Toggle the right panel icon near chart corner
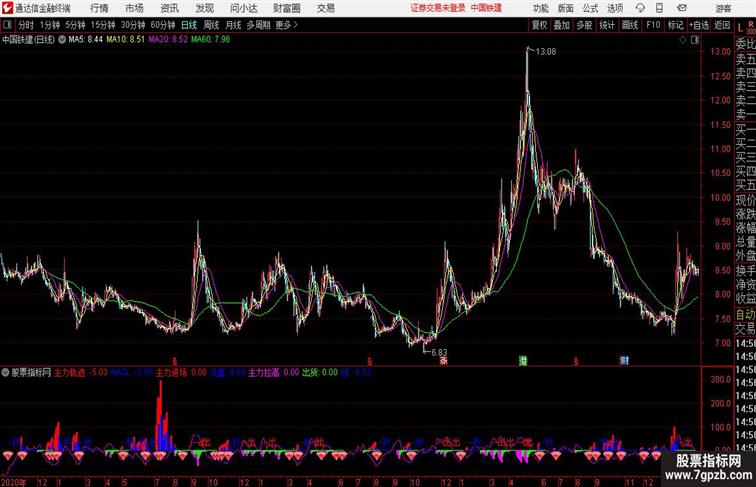 [x=695, y=40]
